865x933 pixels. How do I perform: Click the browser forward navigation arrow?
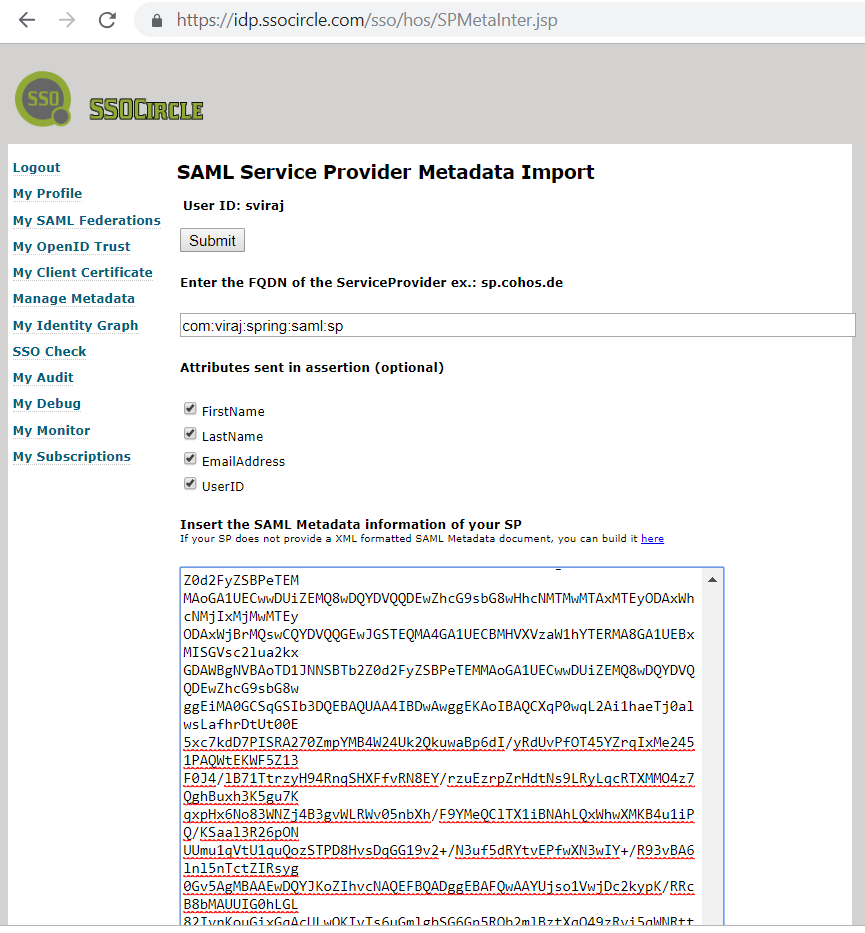click(64, 20)
